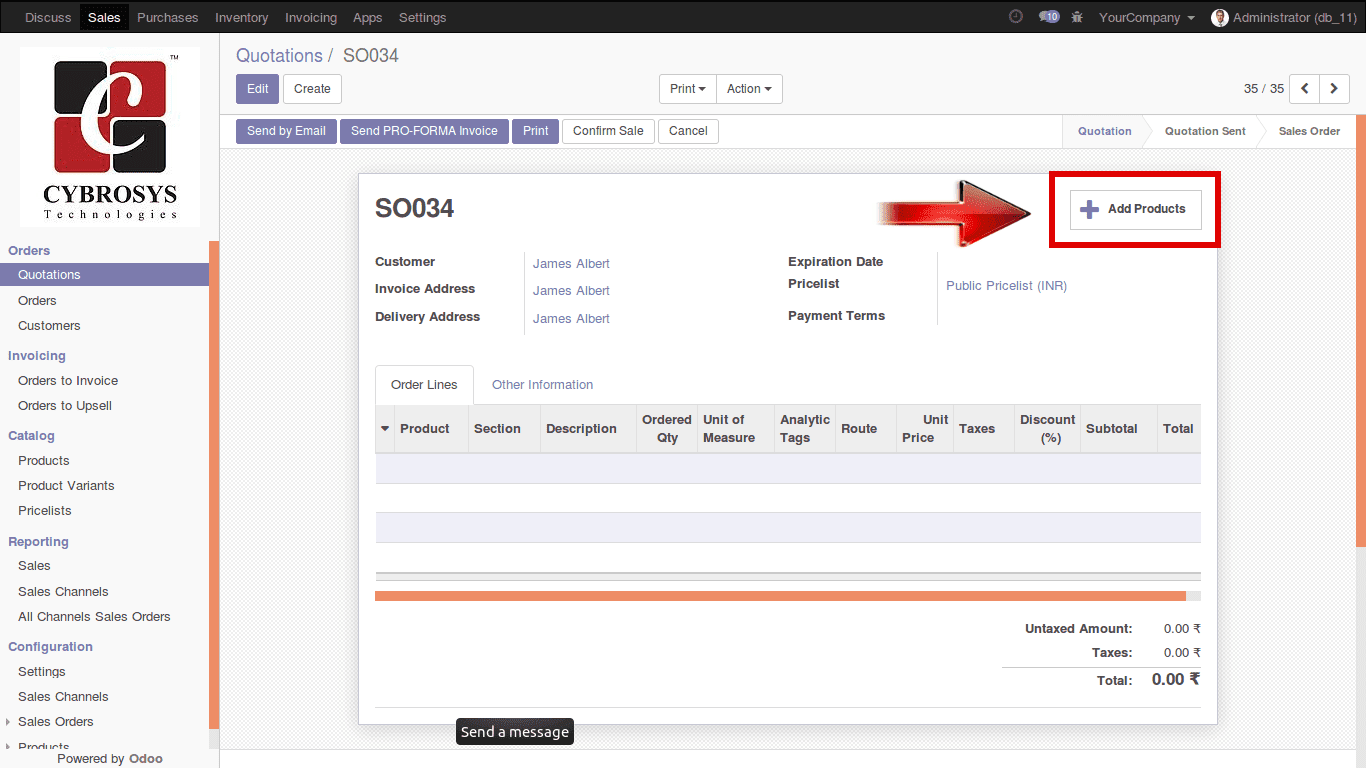Open All Channels Sales Orders
Screen dimensions: 1366x768
tap(94, 617)
